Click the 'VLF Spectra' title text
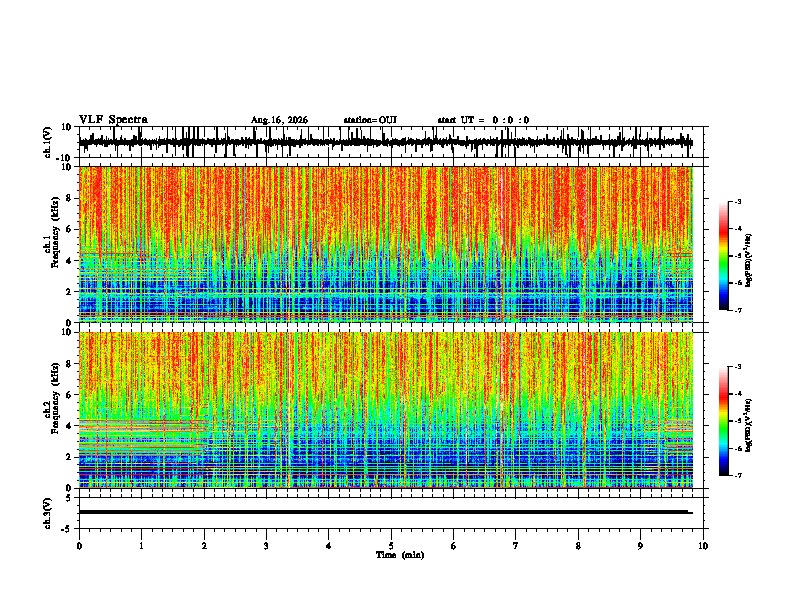The height and width of the screenshot is (612, 792). point(113,119)
